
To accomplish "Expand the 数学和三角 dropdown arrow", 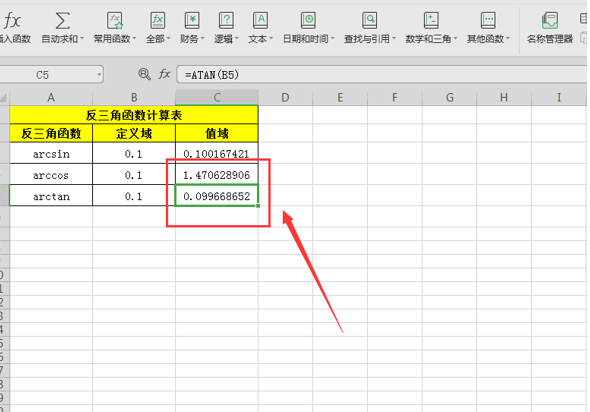I will pos(455,38).
